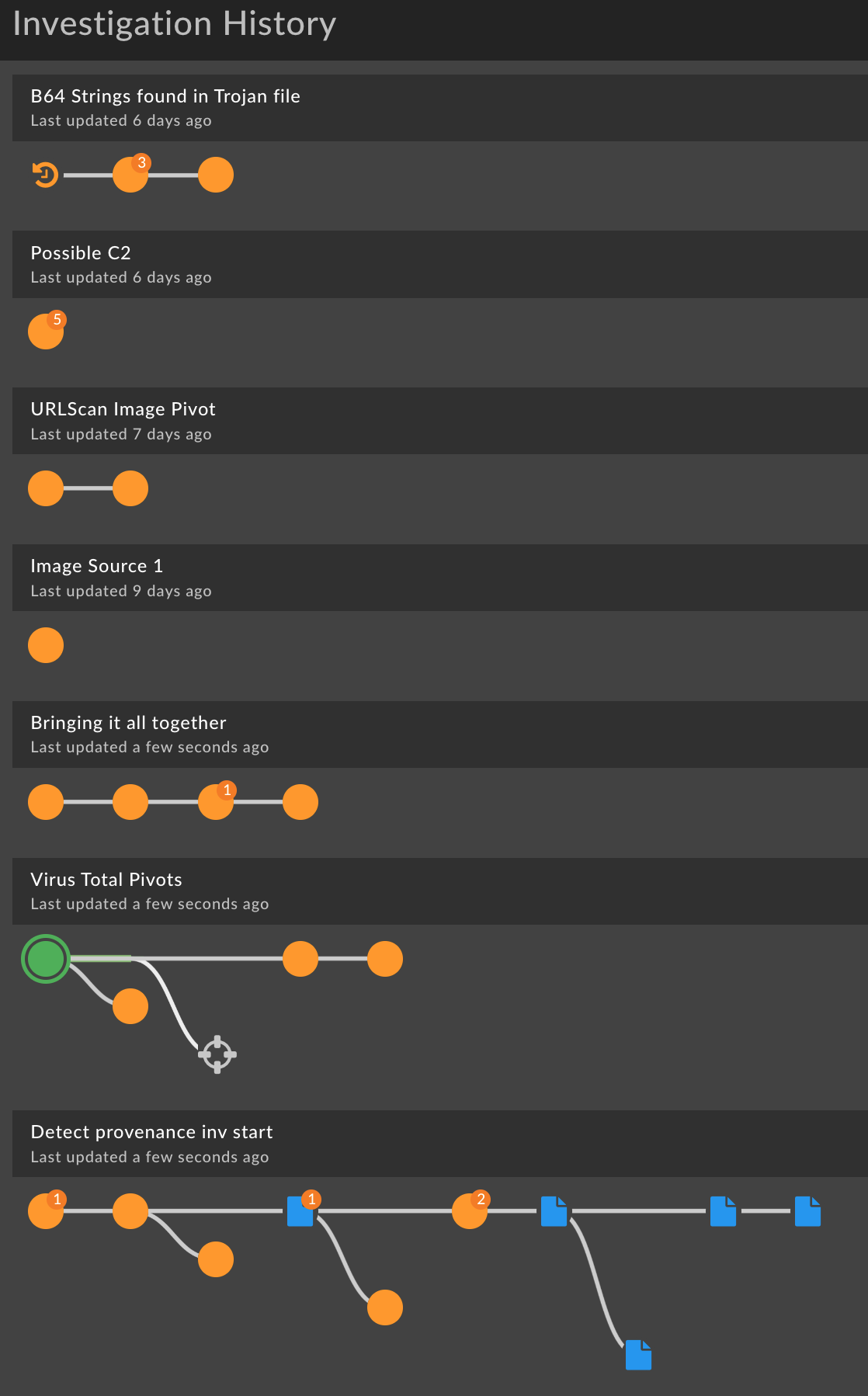The image size is (868, 1396).
Task: Click the history revert icon in B64 Strings timeline
Action: pos(44,175)
